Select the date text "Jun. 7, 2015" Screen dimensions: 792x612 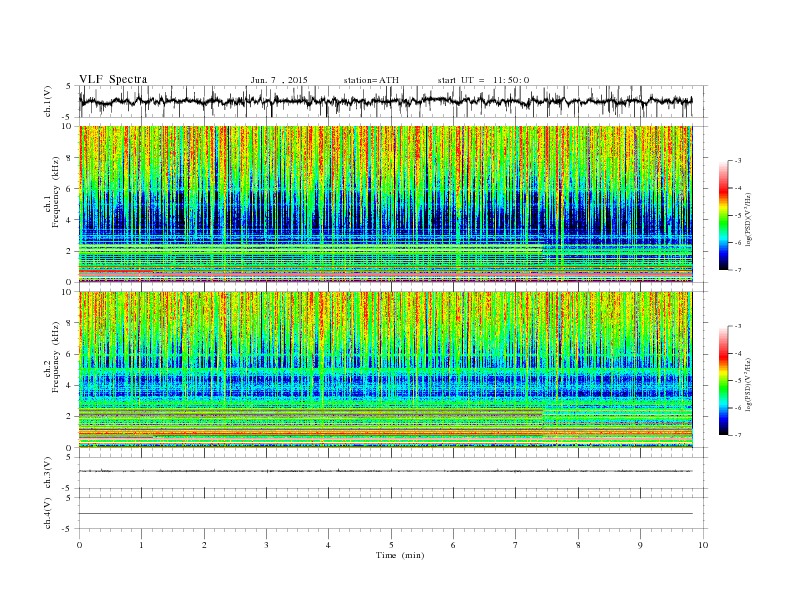tap(279, 80)
